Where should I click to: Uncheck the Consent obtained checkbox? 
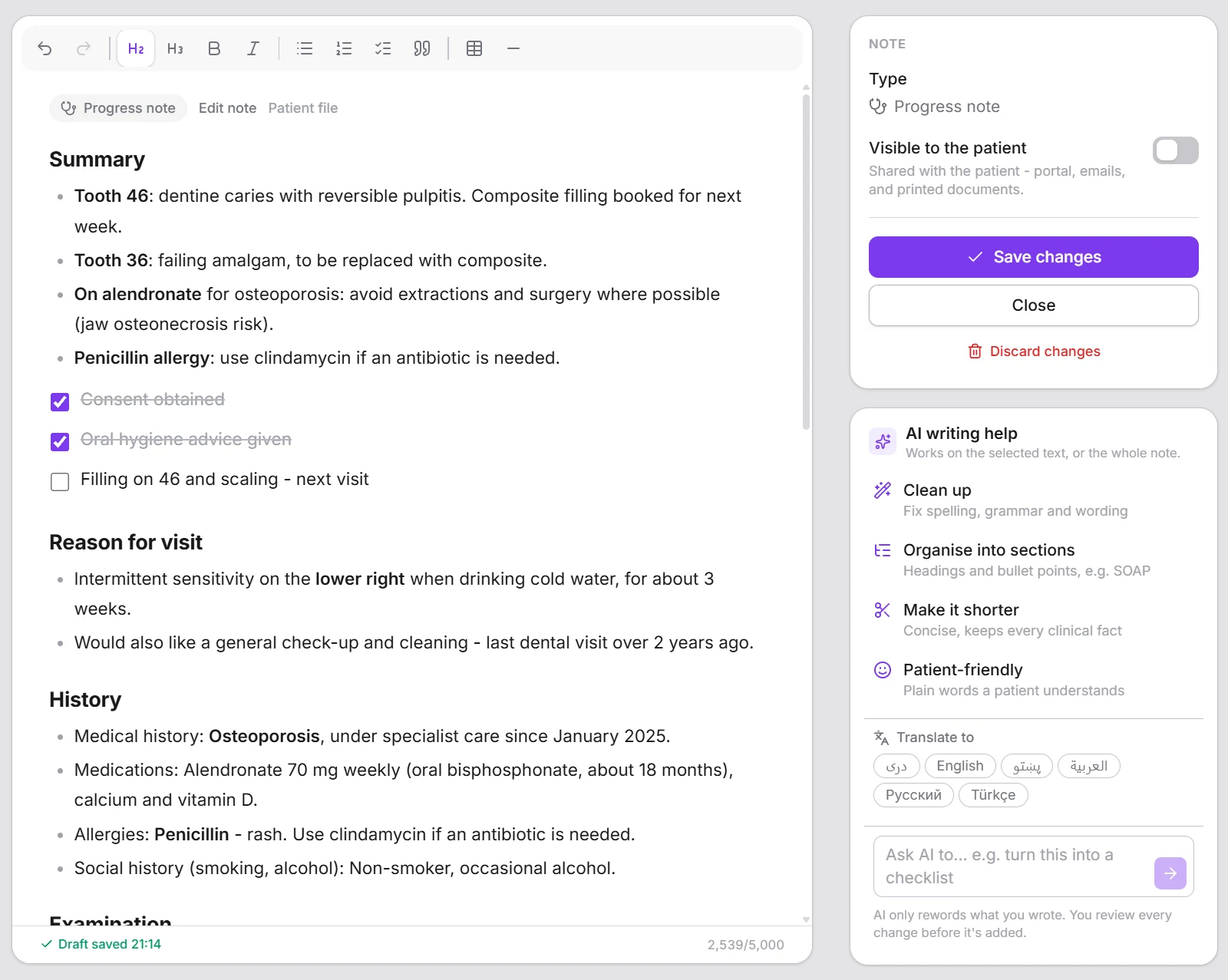tap(60, 401)
